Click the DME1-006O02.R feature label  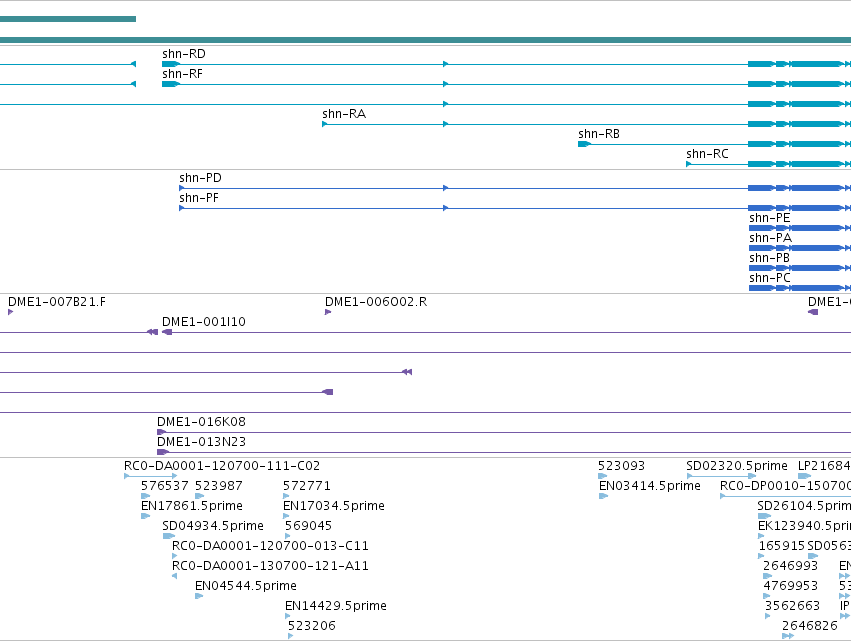point(376,302)
